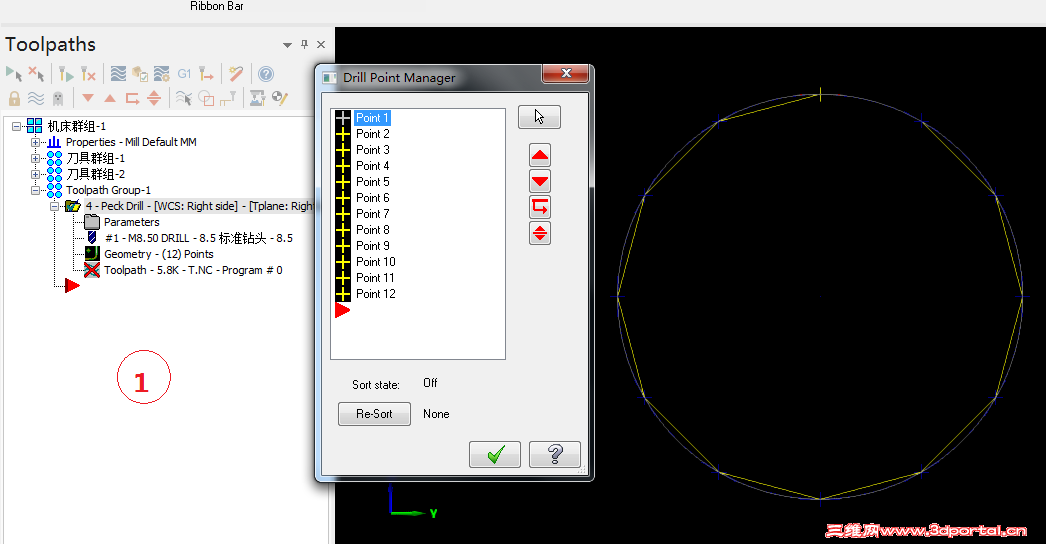The image size is (1046, 544).
Task: Click 刀具群组-1 group label
Action: [95, 158]
